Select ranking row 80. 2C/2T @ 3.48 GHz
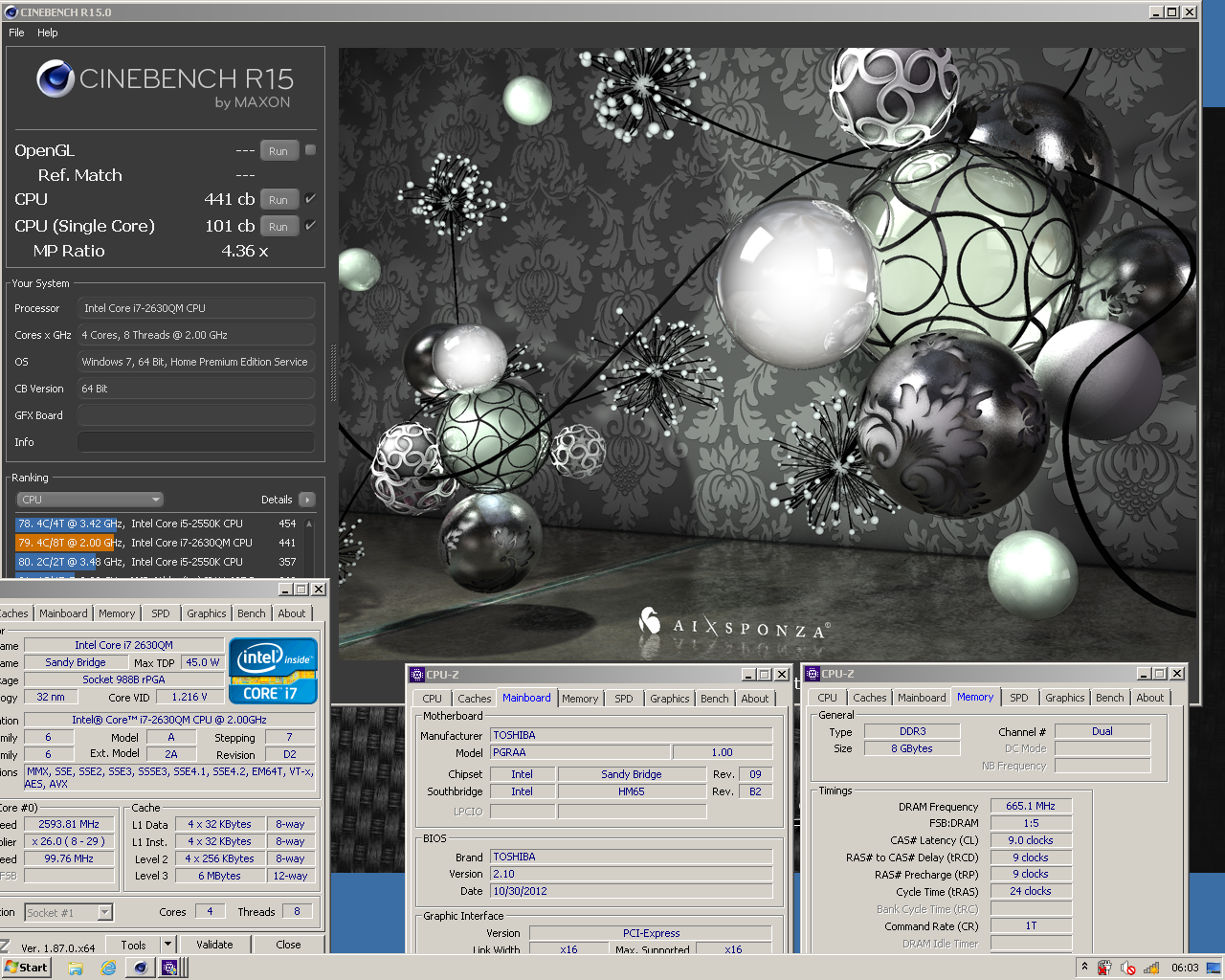This screenshot has height=980, width=1225. click(158, 562)
